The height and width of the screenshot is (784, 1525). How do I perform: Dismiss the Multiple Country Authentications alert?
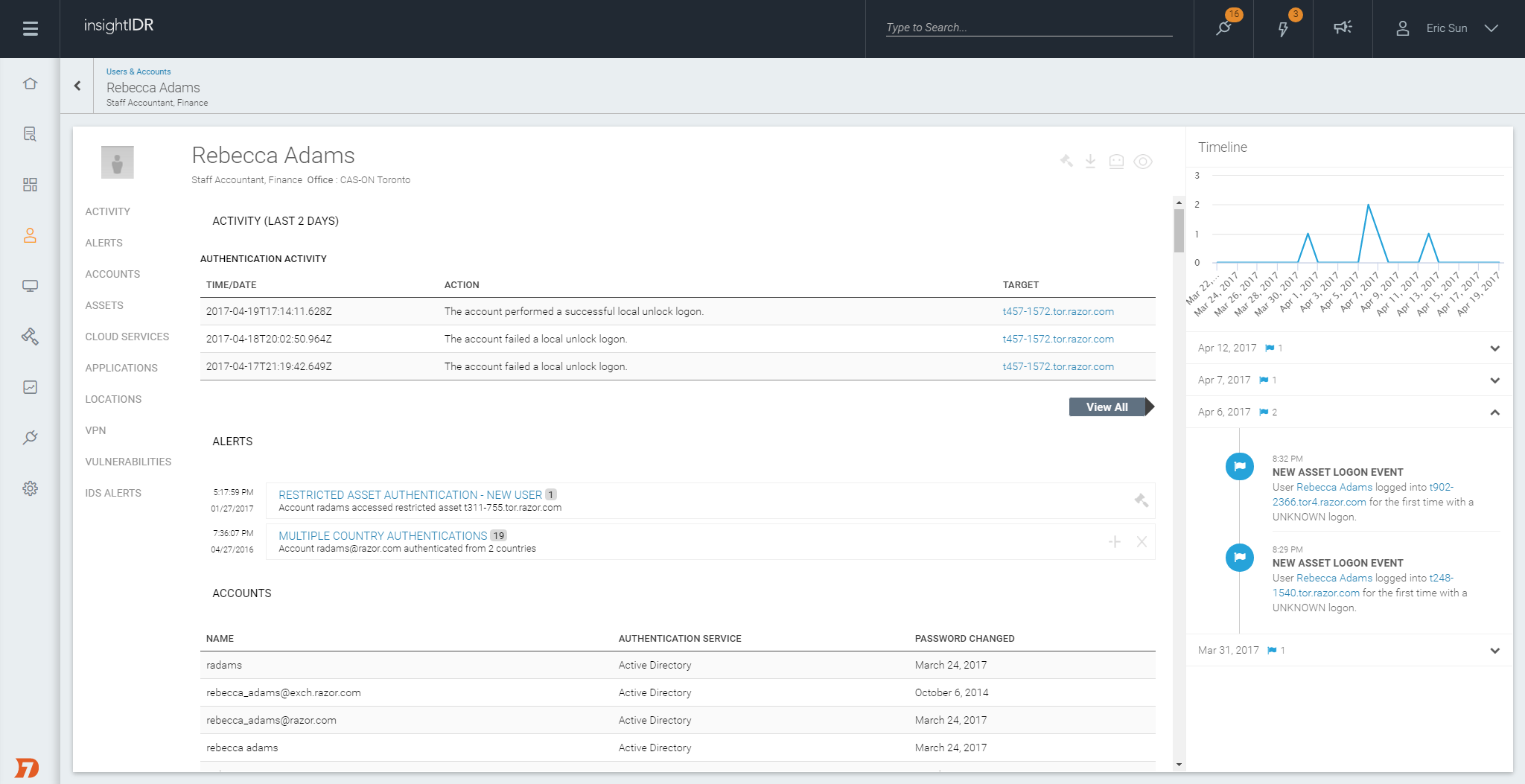coord(1142,542)
